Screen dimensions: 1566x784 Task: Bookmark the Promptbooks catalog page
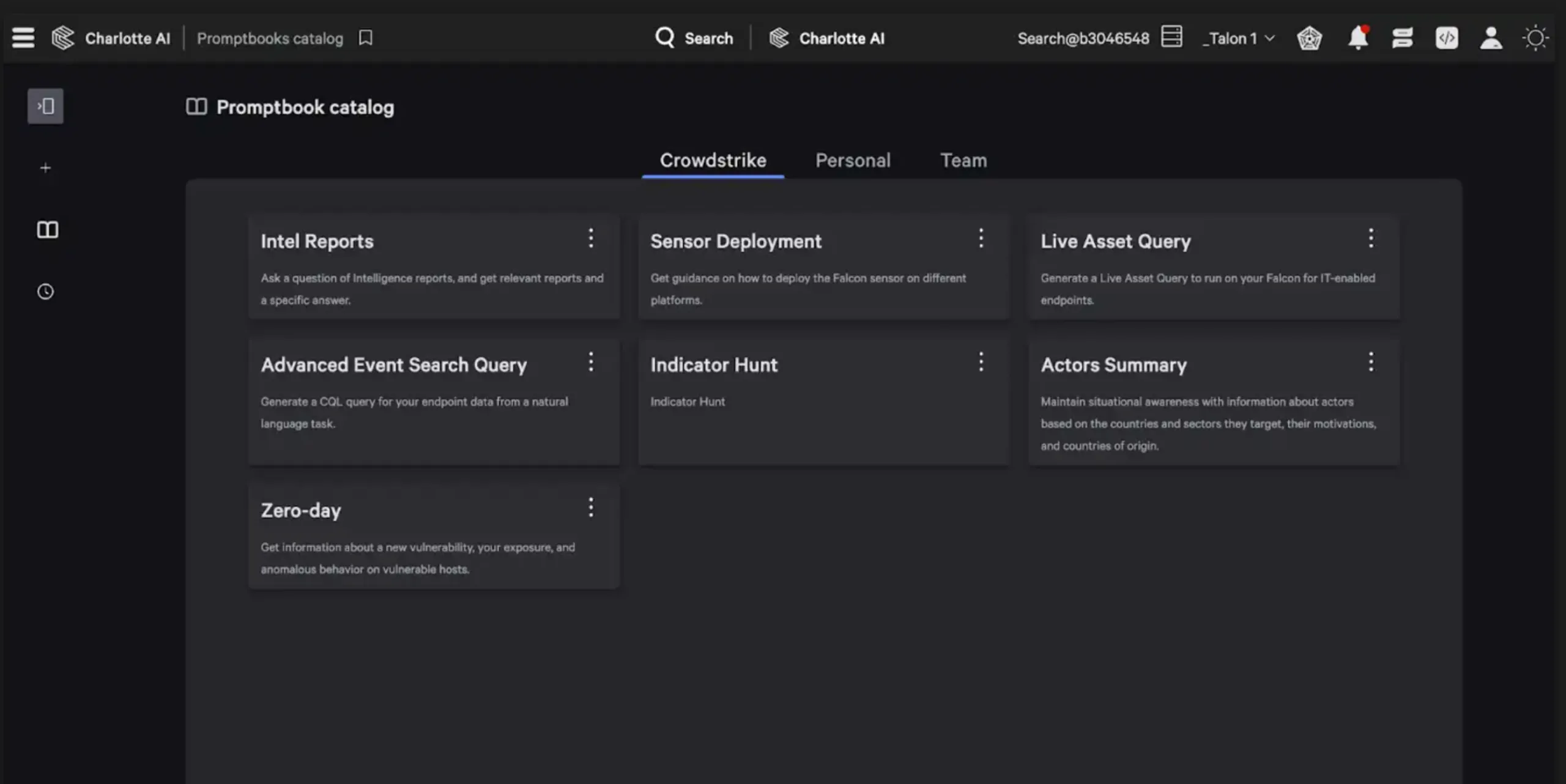click(366, 38)
